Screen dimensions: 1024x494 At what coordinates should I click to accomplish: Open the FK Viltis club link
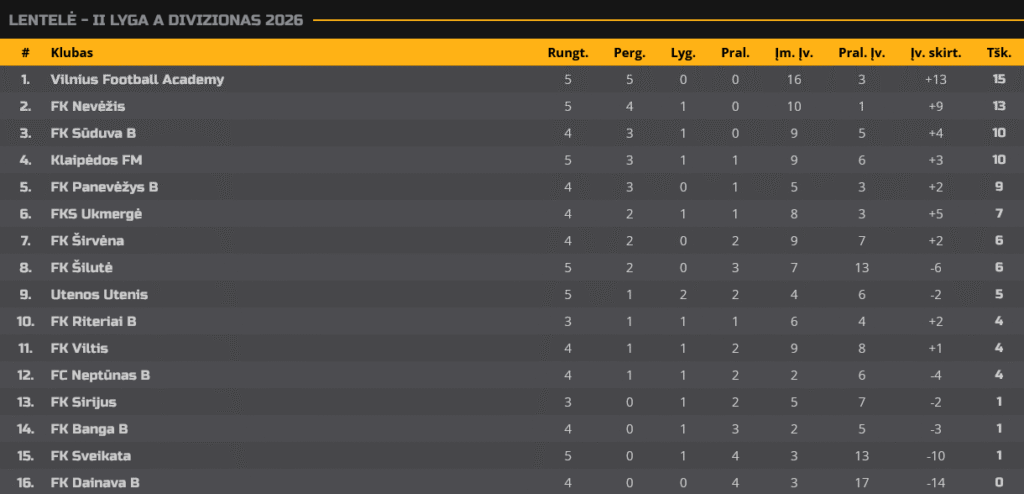(x=79, y=349)
